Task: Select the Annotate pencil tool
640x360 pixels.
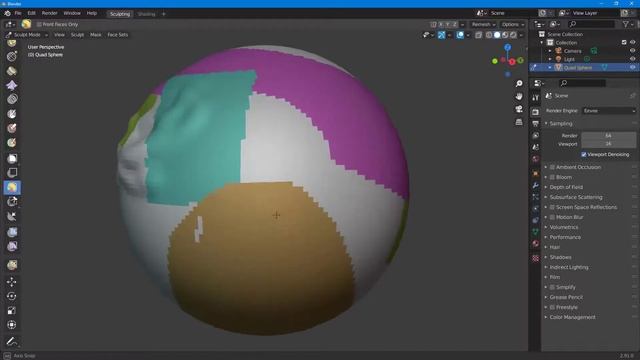Action: click(x=12, y=341)
